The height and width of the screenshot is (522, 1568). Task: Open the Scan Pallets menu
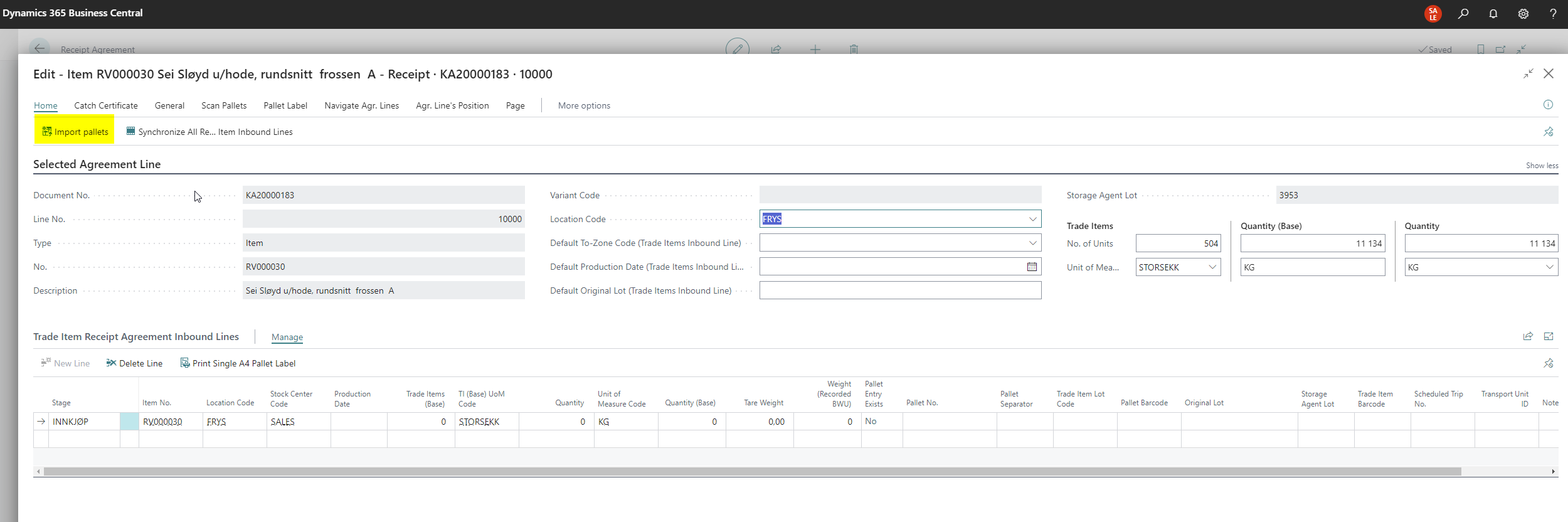[x=224, y=105]
